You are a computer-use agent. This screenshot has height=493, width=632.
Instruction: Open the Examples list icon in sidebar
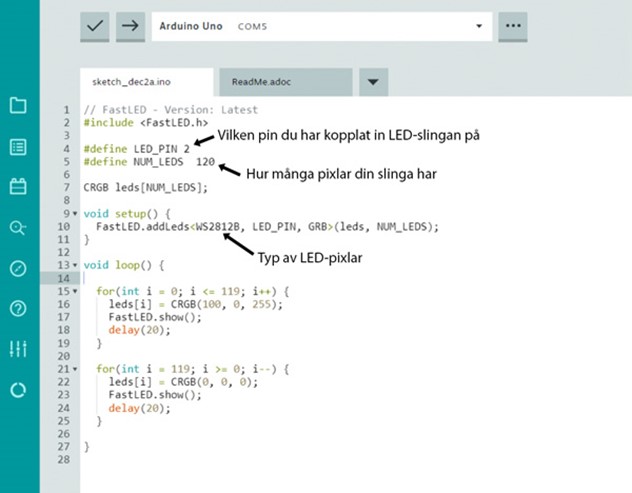click(x=18, y=147)
